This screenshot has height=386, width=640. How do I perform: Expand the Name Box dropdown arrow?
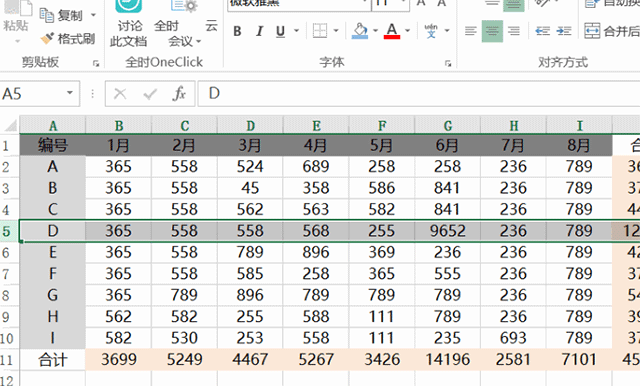pos(70,93)
